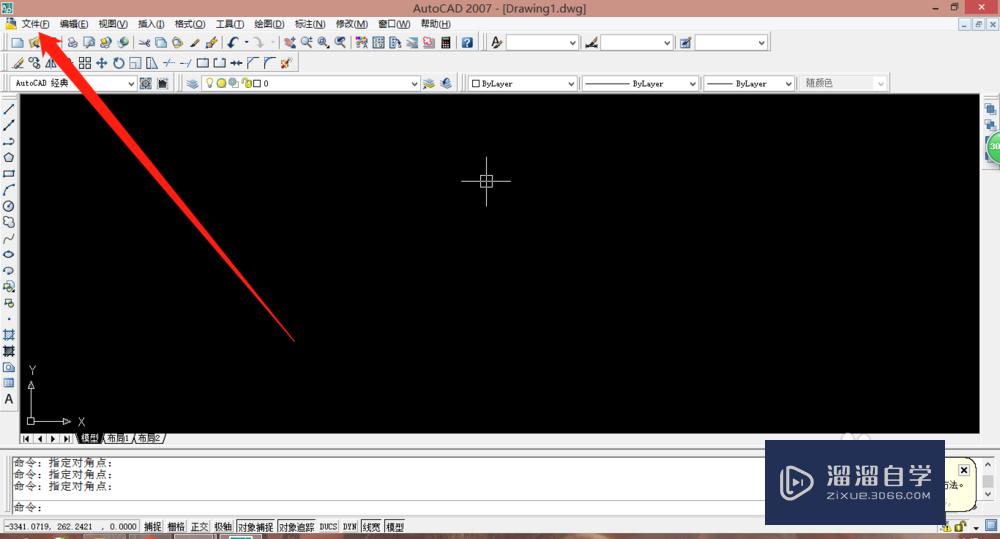Open the 窗口(W) menu
1000x539 pixels.
pyautogui.click(x=394, y=24)
